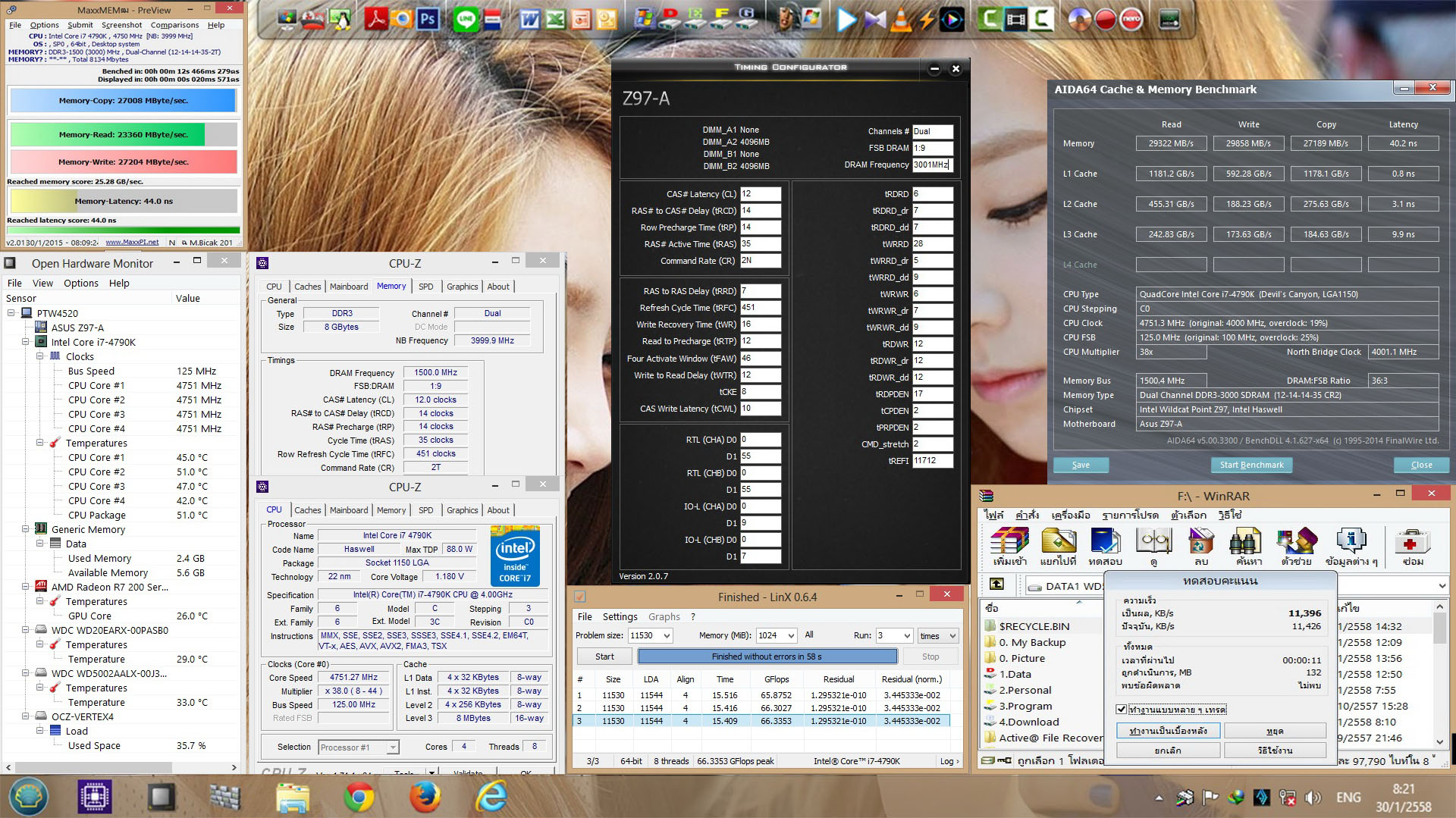The image size is (1456, 818).
Task: Open Google Chrome from the taskbar
Action: click(x=359, y=797)
